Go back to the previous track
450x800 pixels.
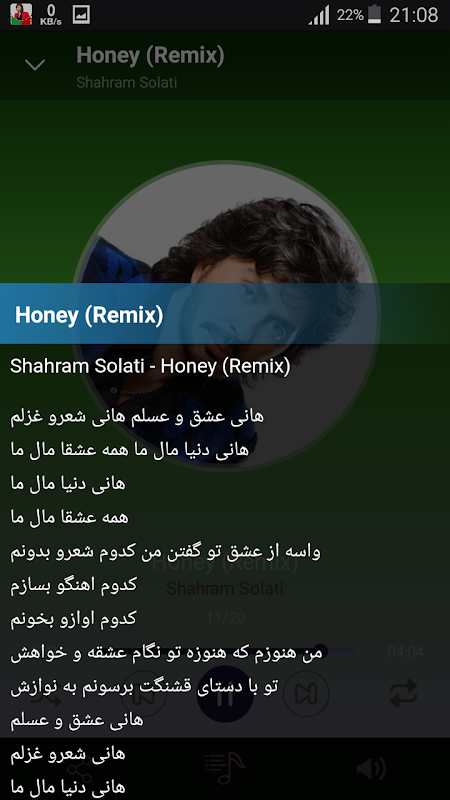click(x=144, y=694)
